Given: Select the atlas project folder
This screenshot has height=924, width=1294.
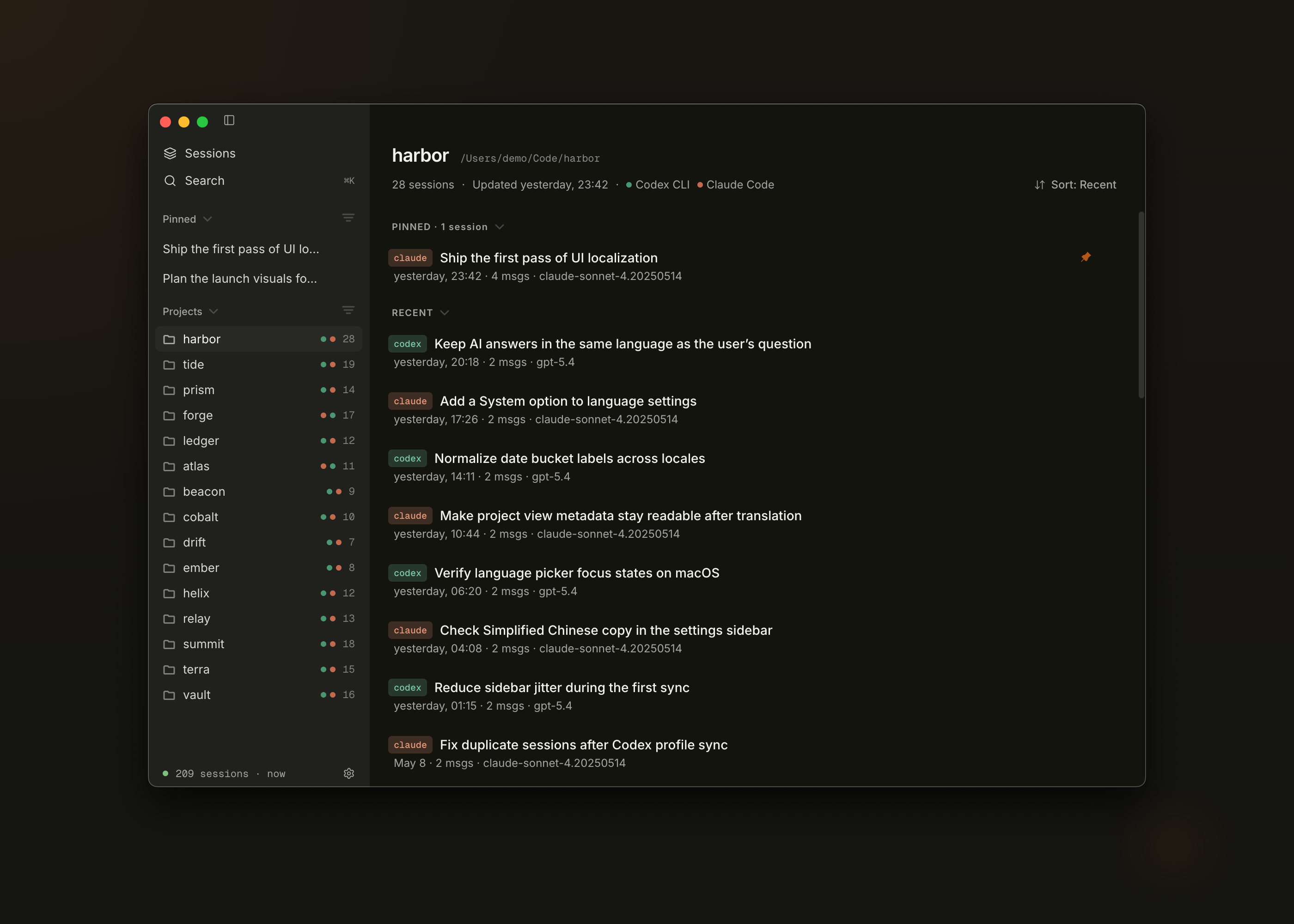Looking at the screenshot, I should (x=259, y=466).
